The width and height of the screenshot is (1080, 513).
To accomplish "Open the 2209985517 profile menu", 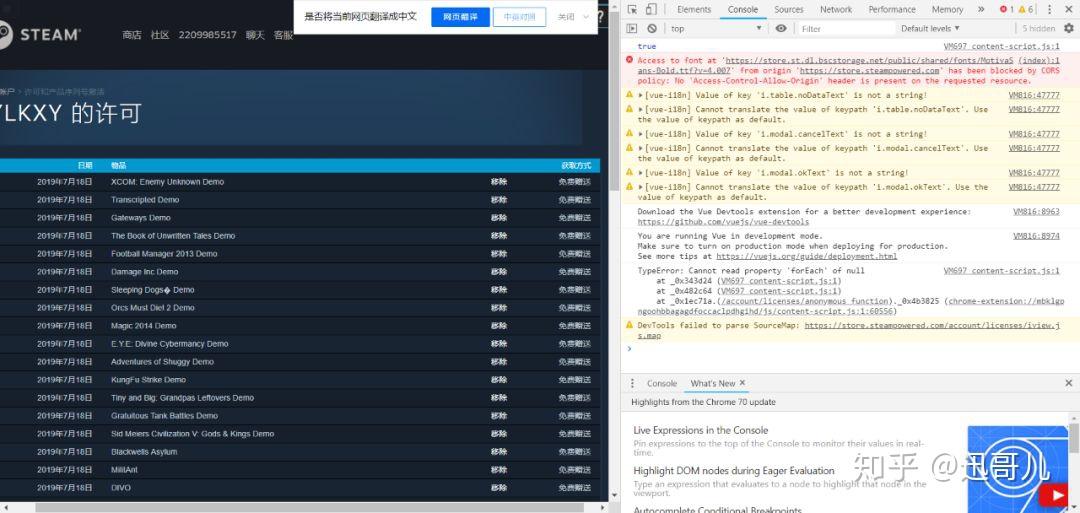I will pyautogui.click(x=207, y=35).
